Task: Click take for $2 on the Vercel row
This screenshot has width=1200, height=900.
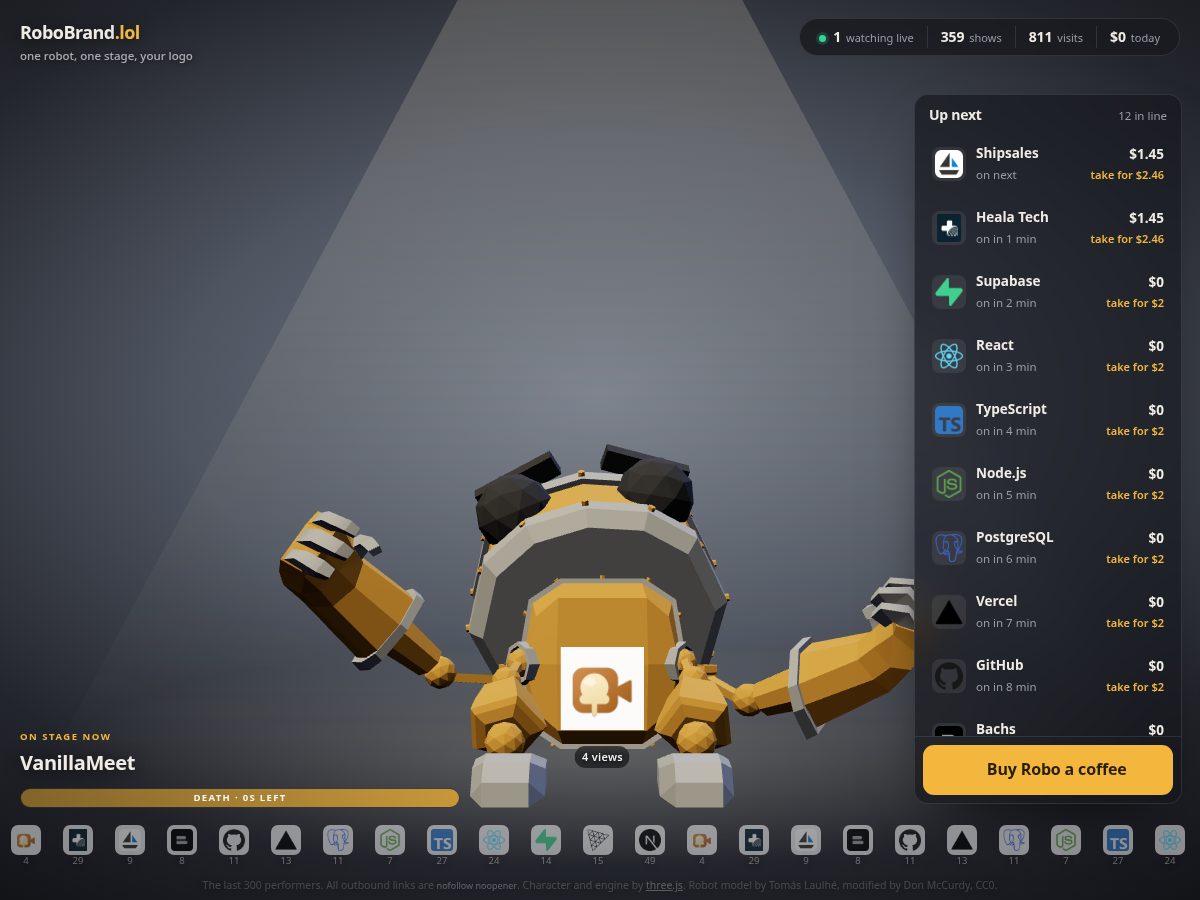Action: click(1135, 623)
